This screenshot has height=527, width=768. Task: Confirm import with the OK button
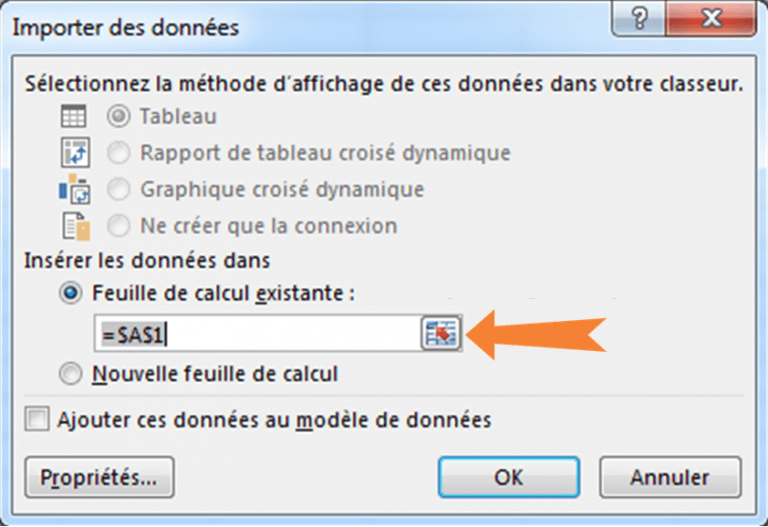pos(509,477)
